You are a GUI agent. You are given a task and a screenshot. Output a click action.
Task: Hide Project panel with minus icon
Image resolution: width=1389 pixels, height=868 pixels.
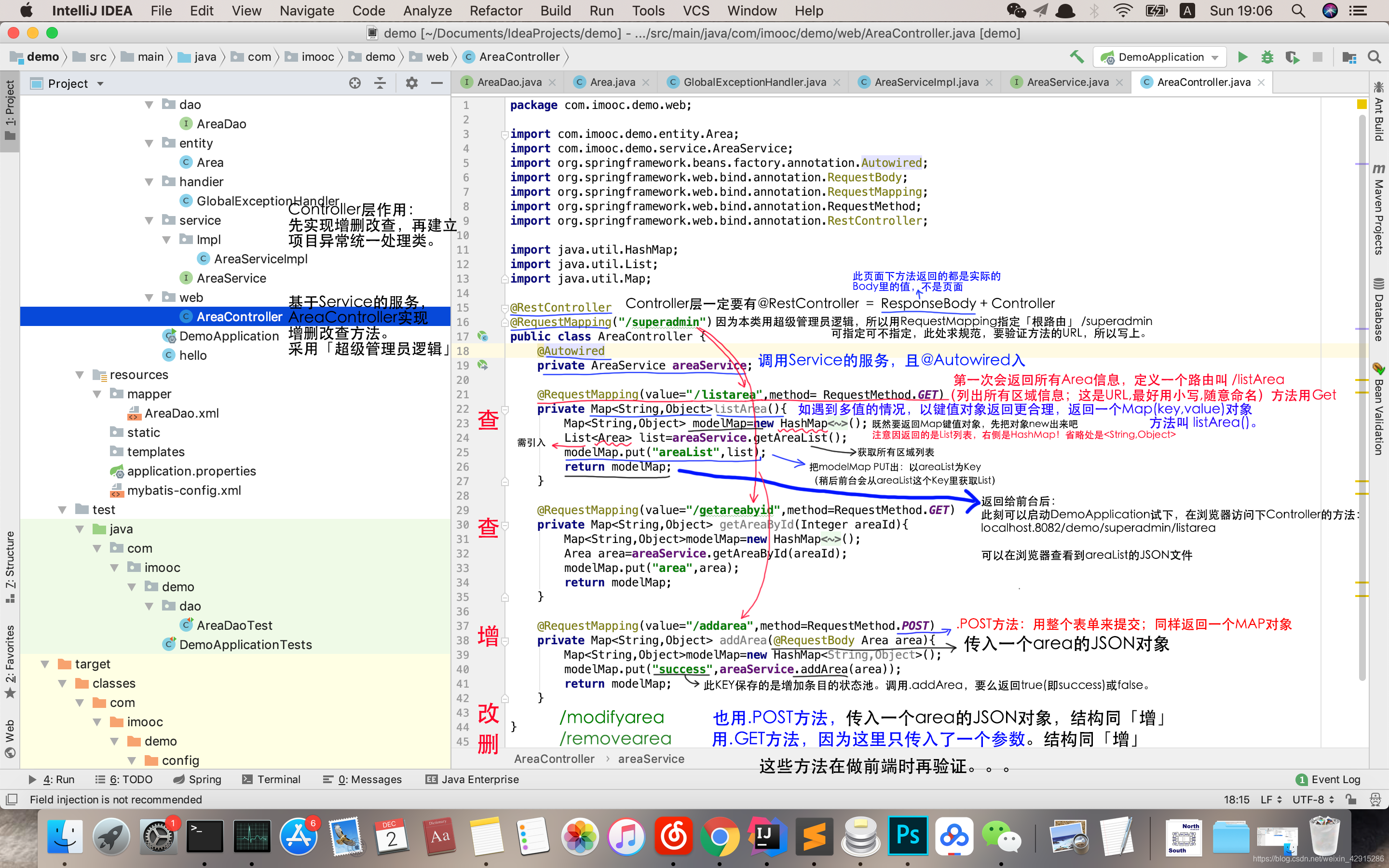437,83
